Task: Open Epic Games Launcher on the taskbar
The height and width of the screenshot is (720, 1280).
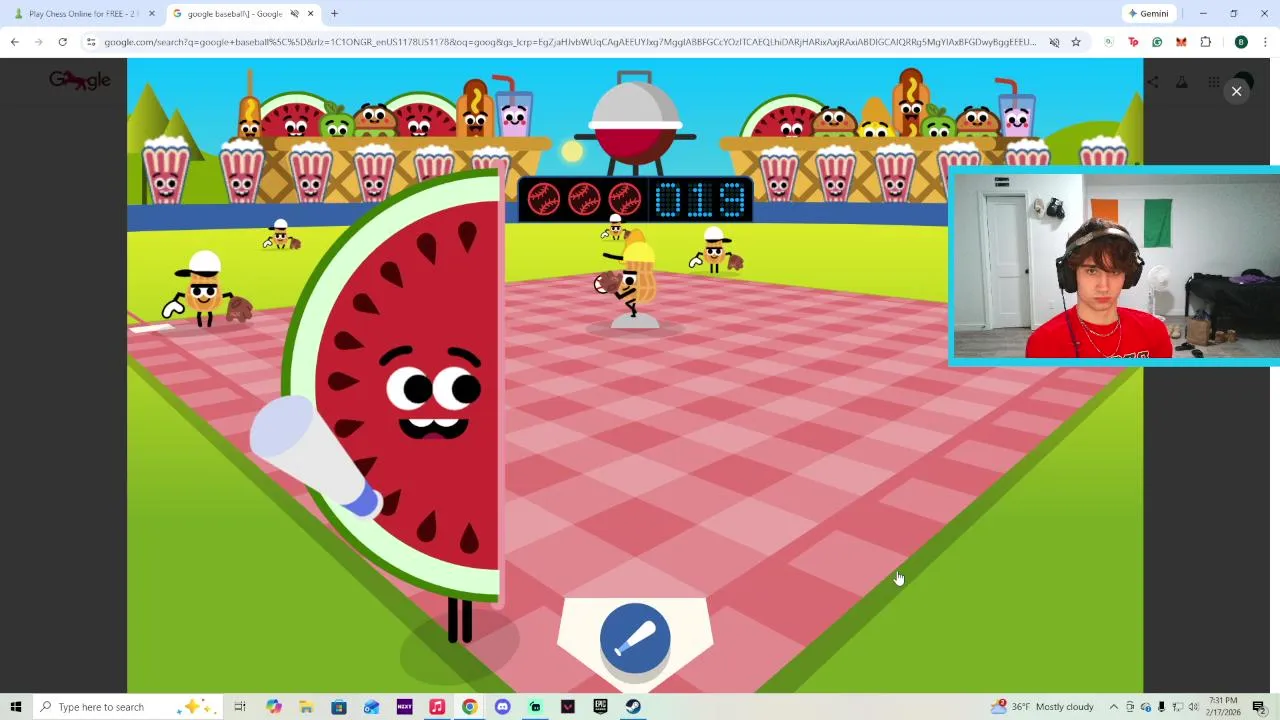Action: 600,707
